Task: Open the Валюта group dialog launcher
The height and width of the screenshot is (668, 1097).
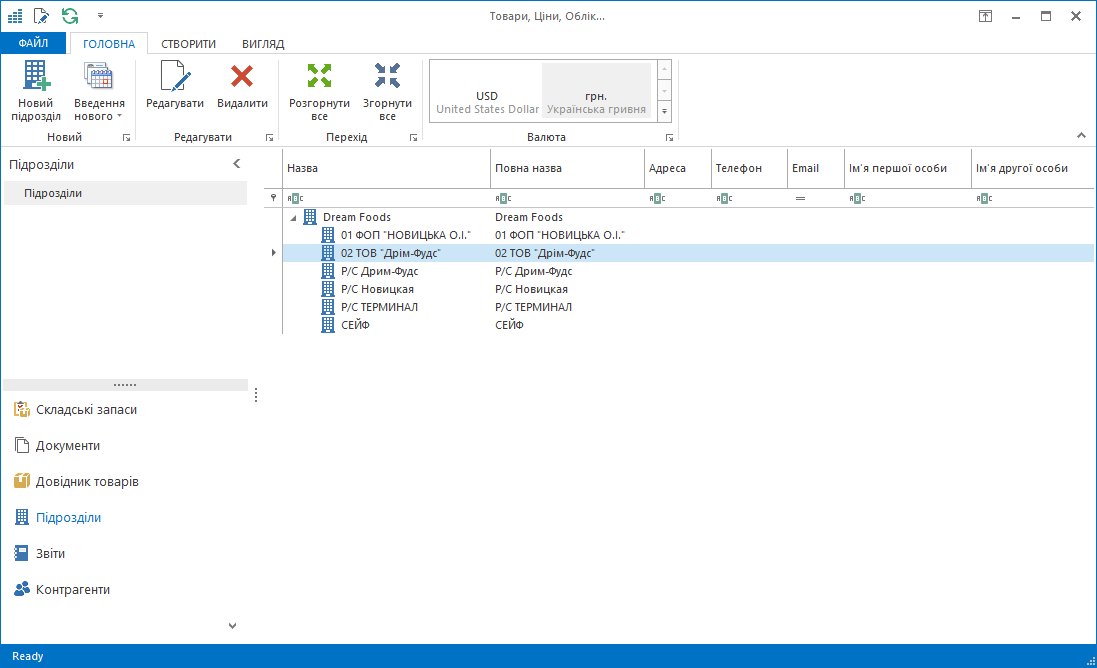Action: pyautogui.click(x=670, y=138)
